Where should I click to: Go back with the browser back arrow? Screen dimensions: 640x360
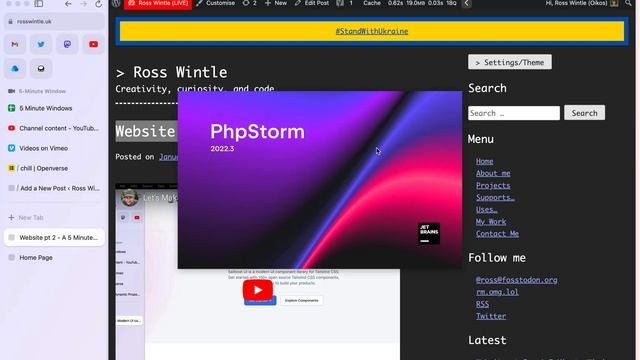(x=68, y=4)
